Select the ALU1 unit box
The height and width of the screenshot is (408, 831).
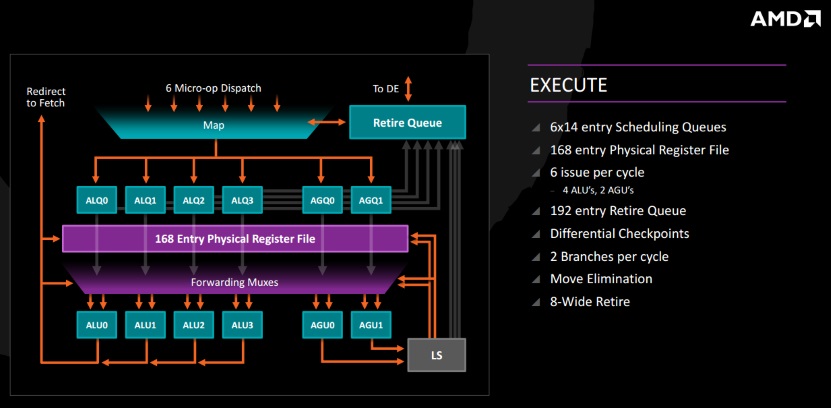click(x=145, y=325)
